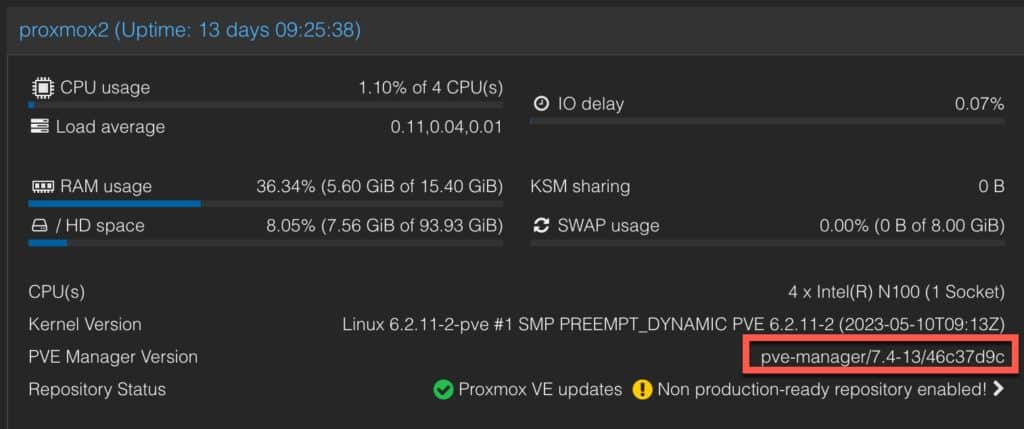This screenshot has width=1024, height=429.
Task: Click the SWAP usage refresh icon
Action: [x=541, y=226]
